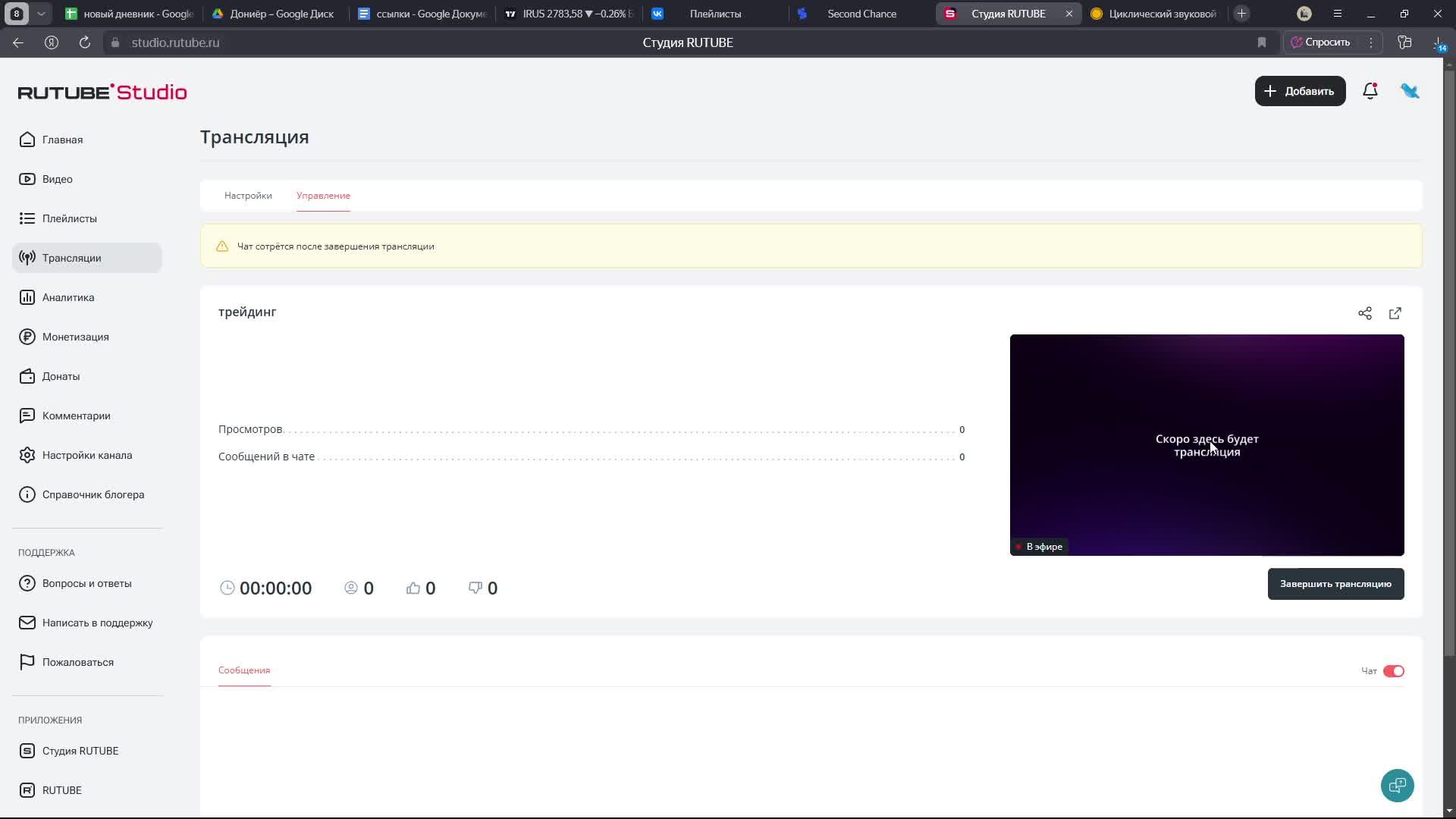
Task: Select the Сообщения tab
Action: tap(244, 670)
